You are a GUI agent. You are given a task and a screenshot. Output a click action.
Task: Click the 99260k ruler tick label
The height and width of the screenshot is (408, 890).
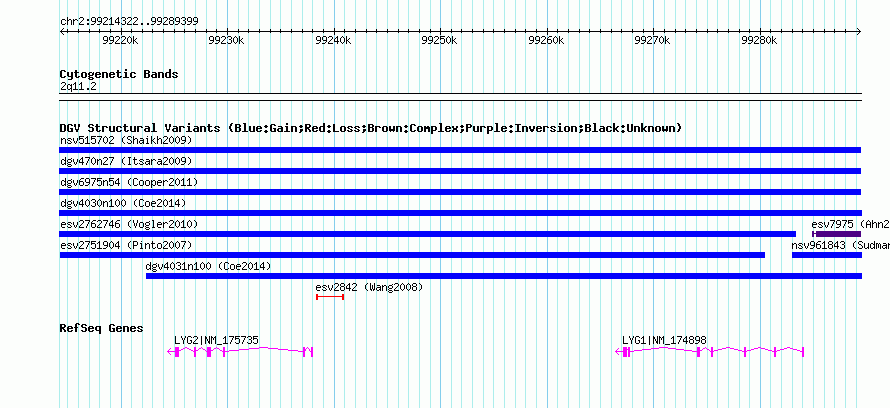[546, 40]
